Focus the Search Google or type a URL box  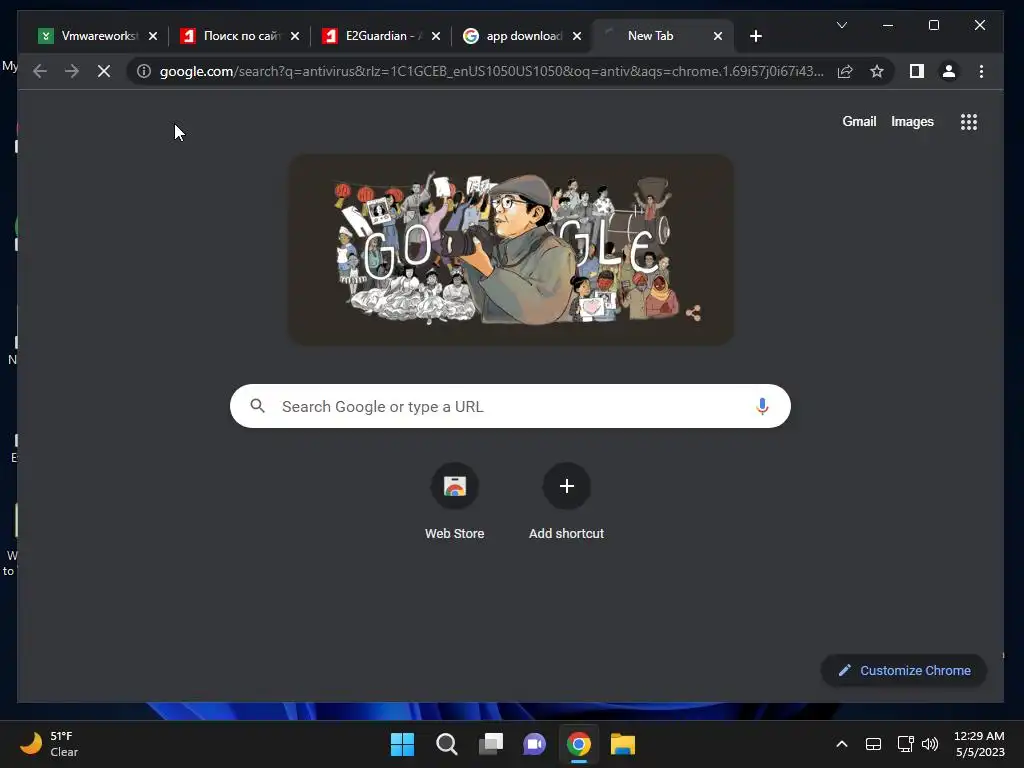click(x=510, y=406)
